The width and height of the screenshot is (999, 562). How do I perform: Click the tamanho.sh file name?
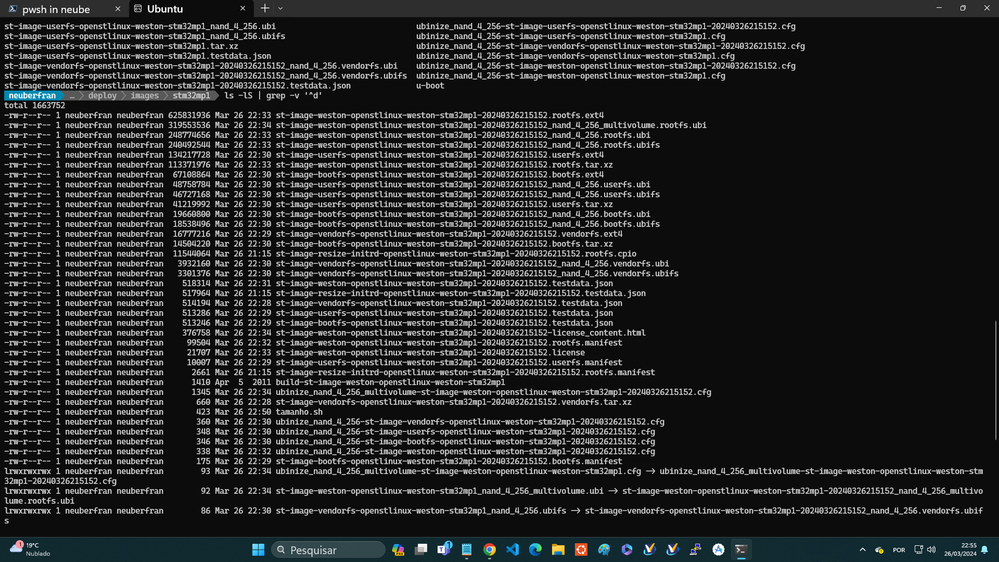299,412
